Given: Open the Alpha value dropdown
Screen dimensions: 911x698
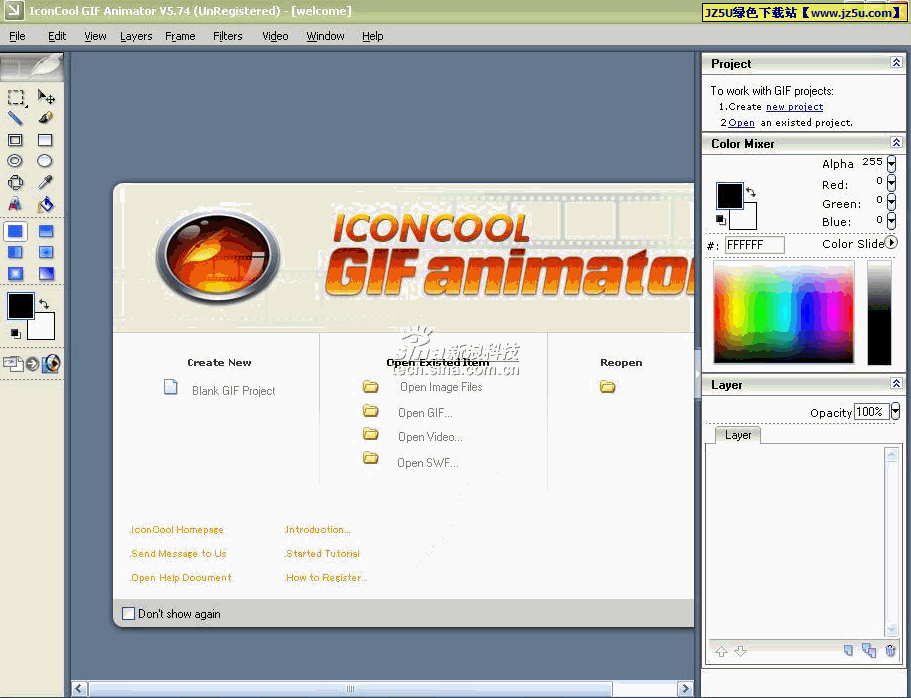Looking at the screenshot, I should point(891,164).
